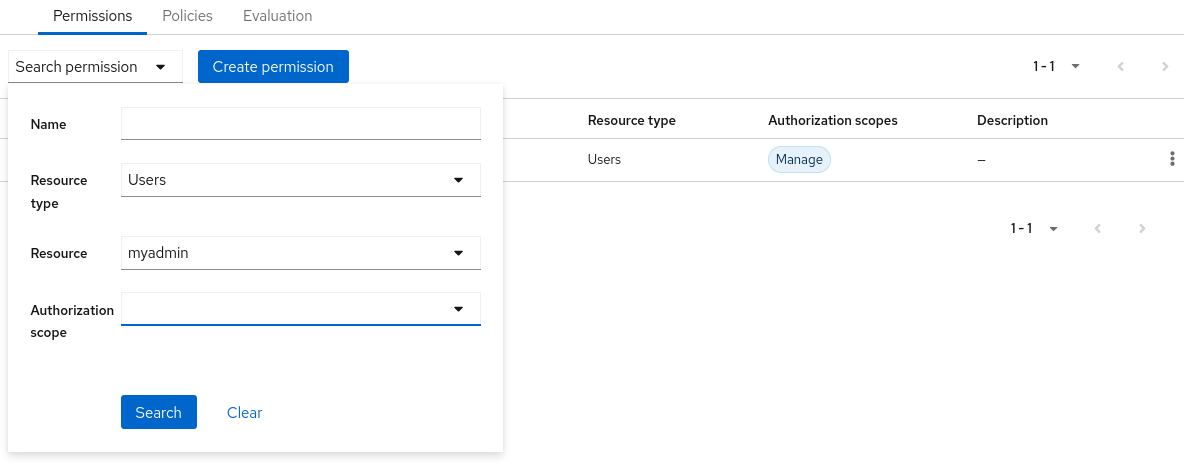
Task: Toggle the Search permission dropdown
Action: pyautogui.click(x=95, y=67)
